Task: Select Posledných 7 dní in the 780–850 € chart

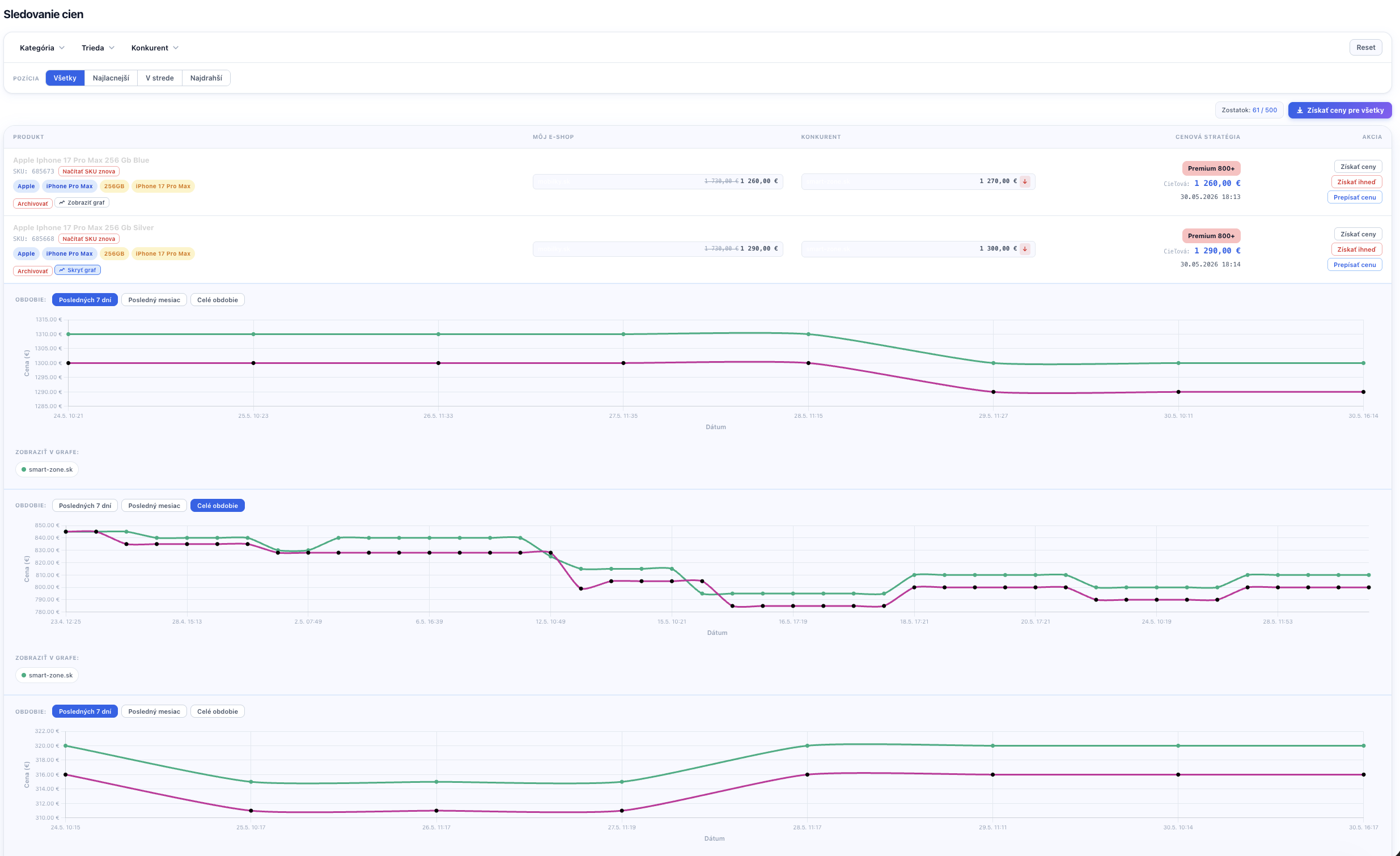Action: 85,506
